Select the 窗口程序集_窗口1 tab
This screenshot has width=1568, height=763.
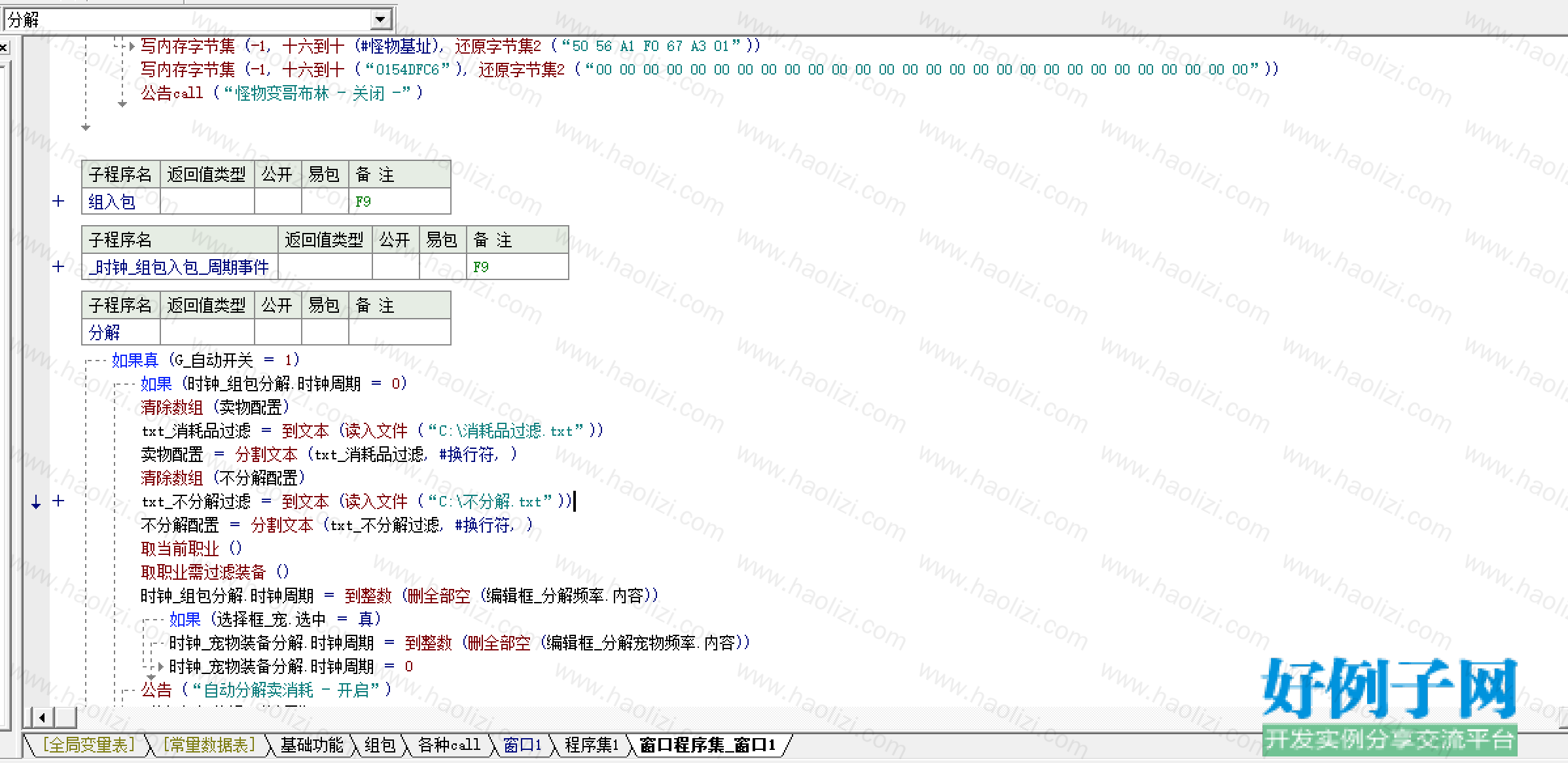(707, 745)
